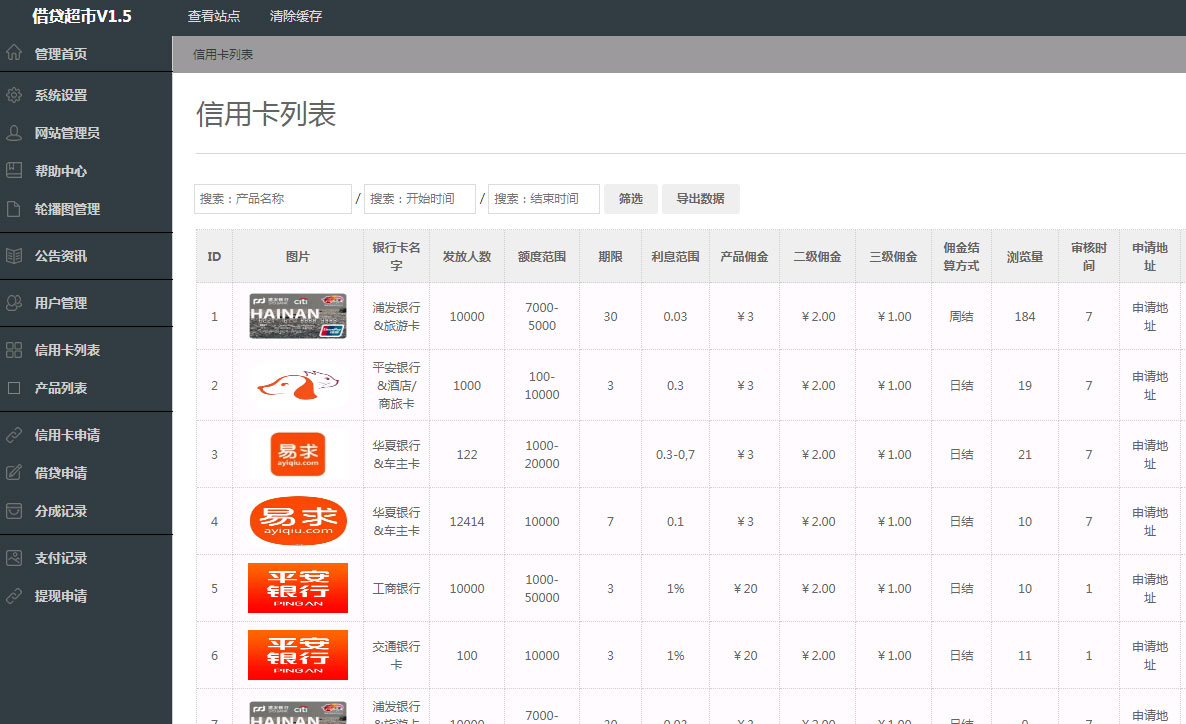Click the edit icon for 借贷申请
The height and width of the screenshot is (724, 1186).
click(x=14, y=473)
